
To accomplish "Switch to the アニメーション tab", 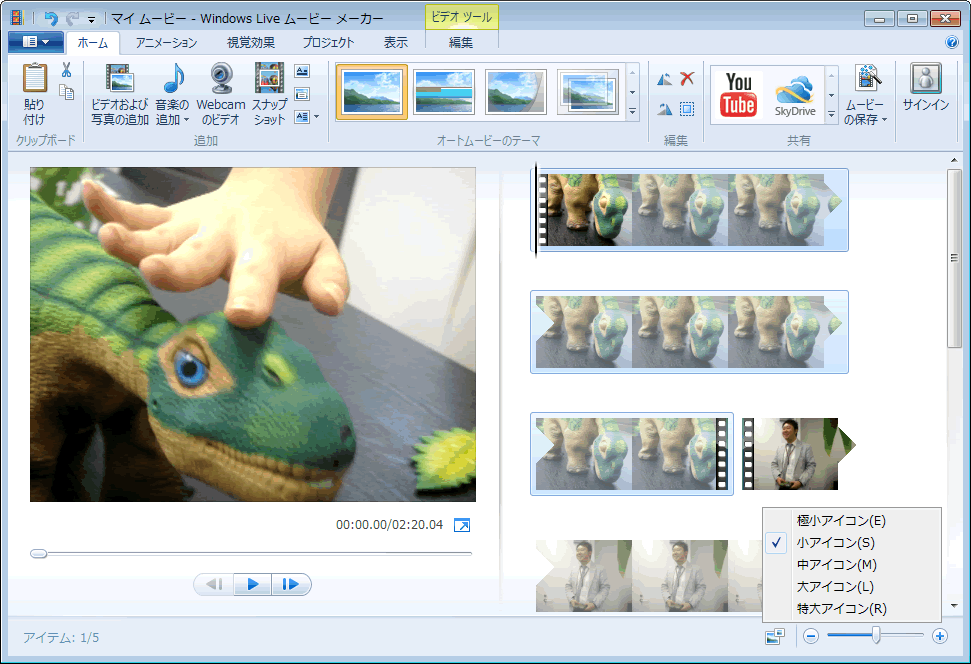I will (166, 43).
